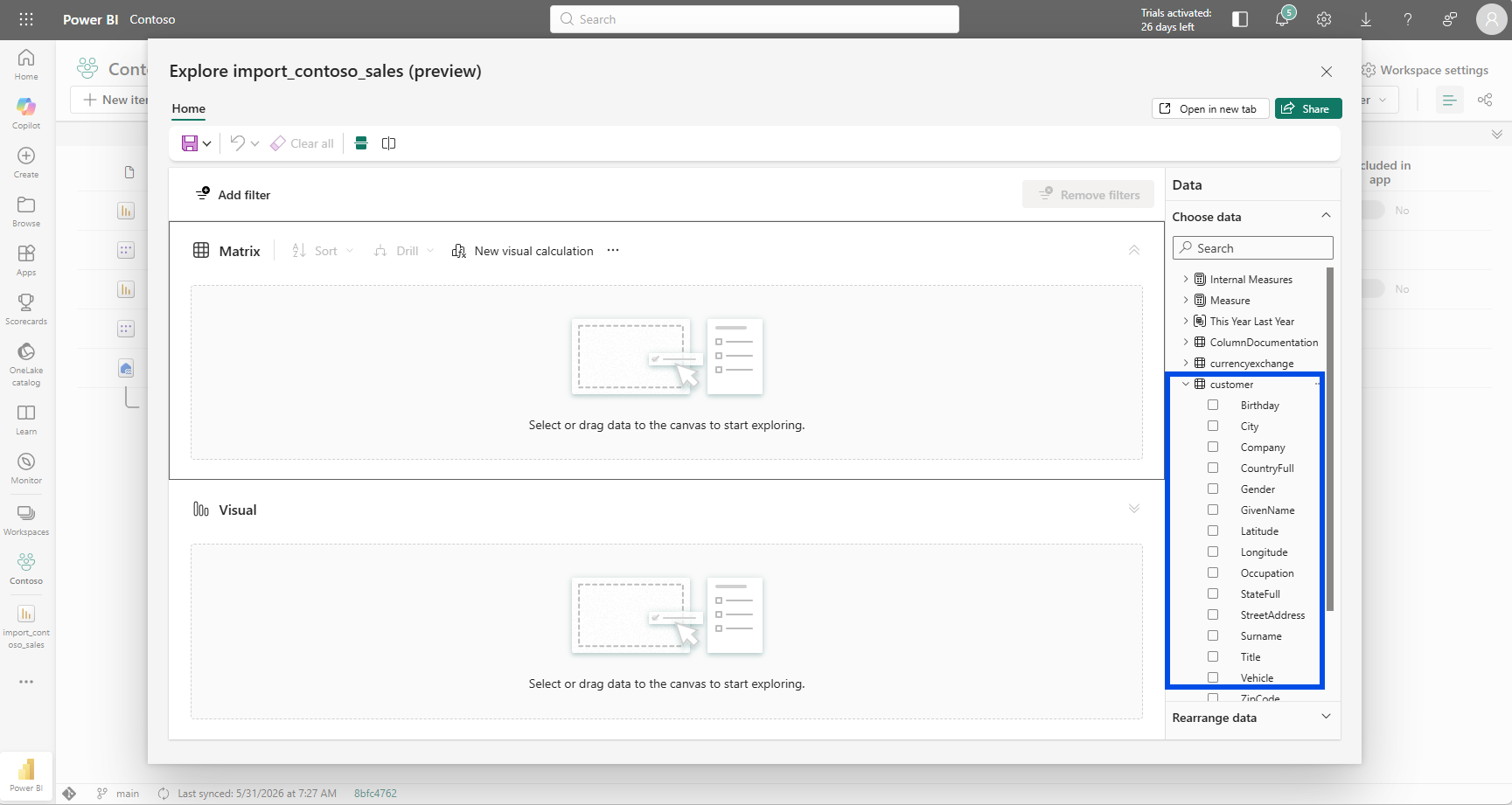Screen dimensions: 1512x805
Task: Click the user account avatar
Action: (1491, 19)
